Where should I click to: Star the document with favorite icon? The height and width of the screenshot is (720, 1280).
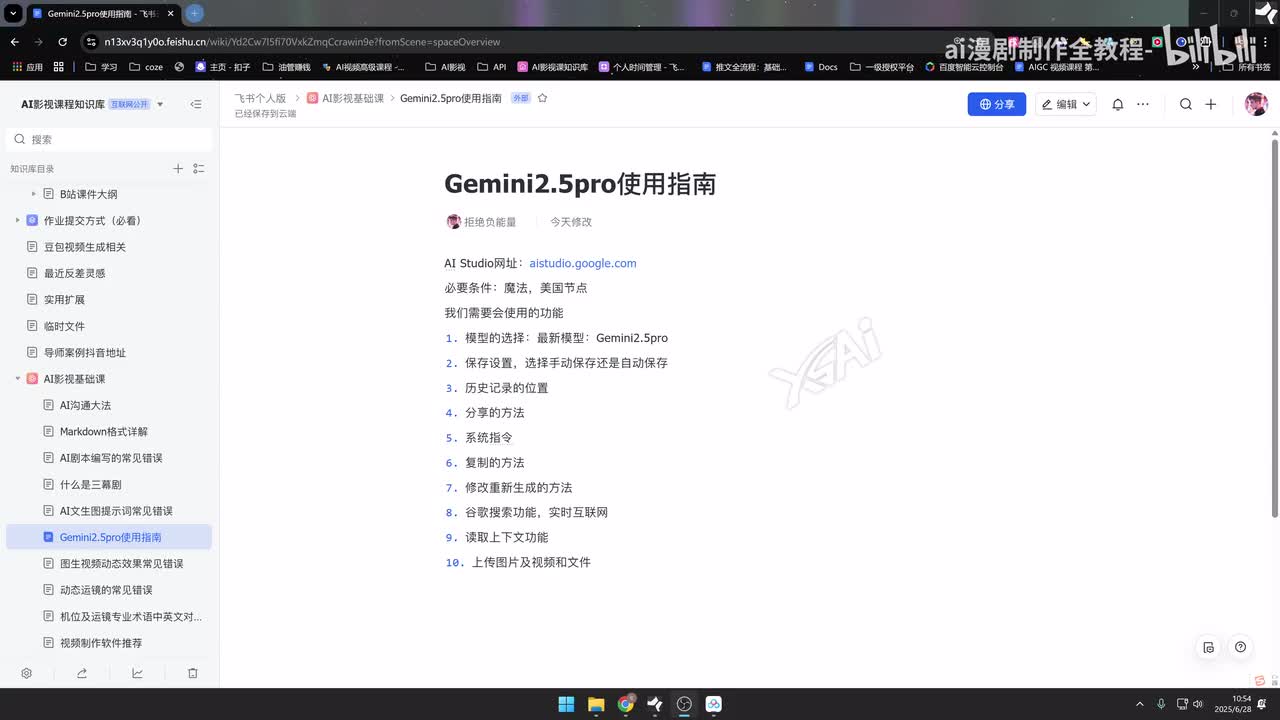[543, 98]
